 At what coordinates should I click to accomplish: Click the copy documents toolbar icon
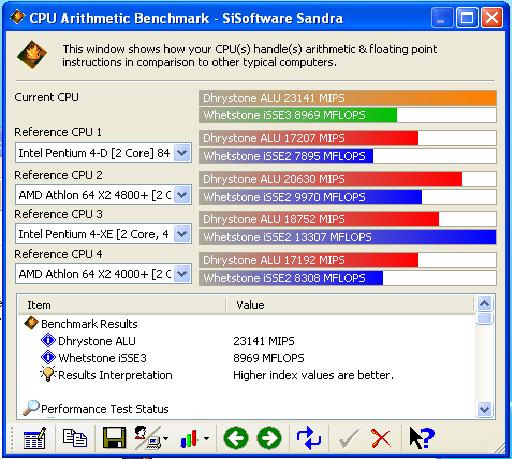(x=75, y=438)
